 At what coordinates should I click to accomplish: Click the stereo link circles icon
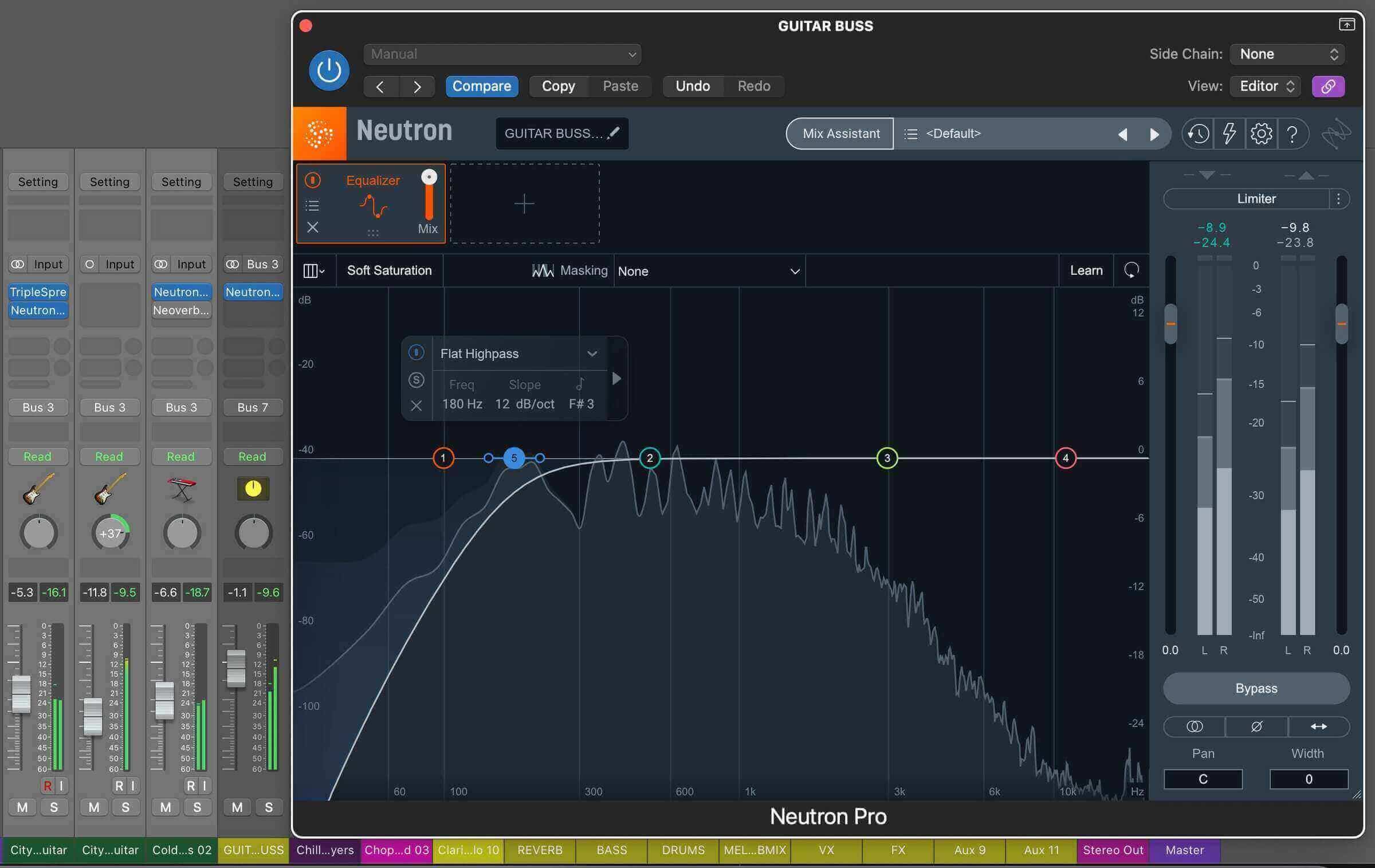[1195, 726]
